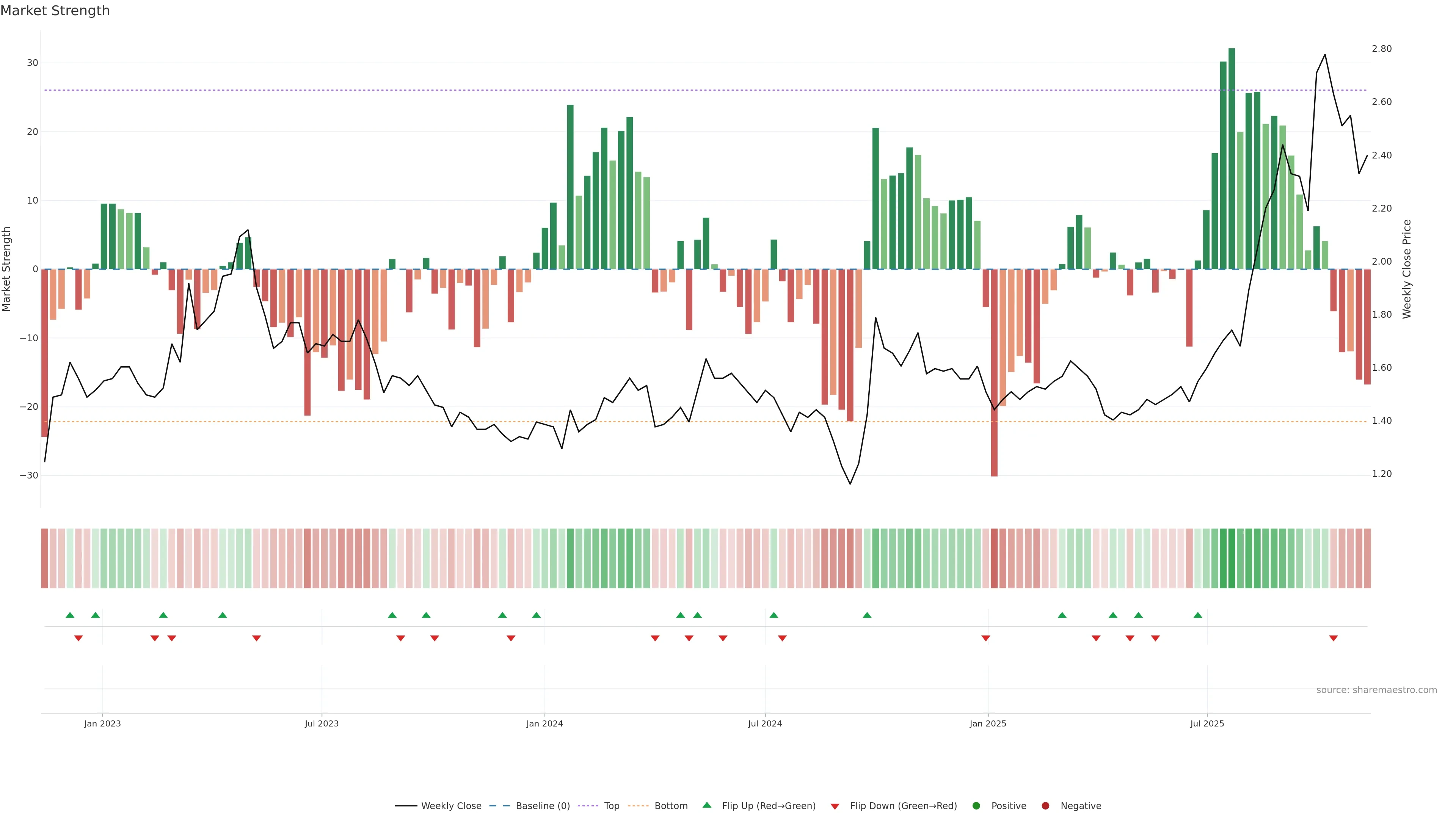Click the Flip Up green triangle legend icon

[x=706, y=805]
